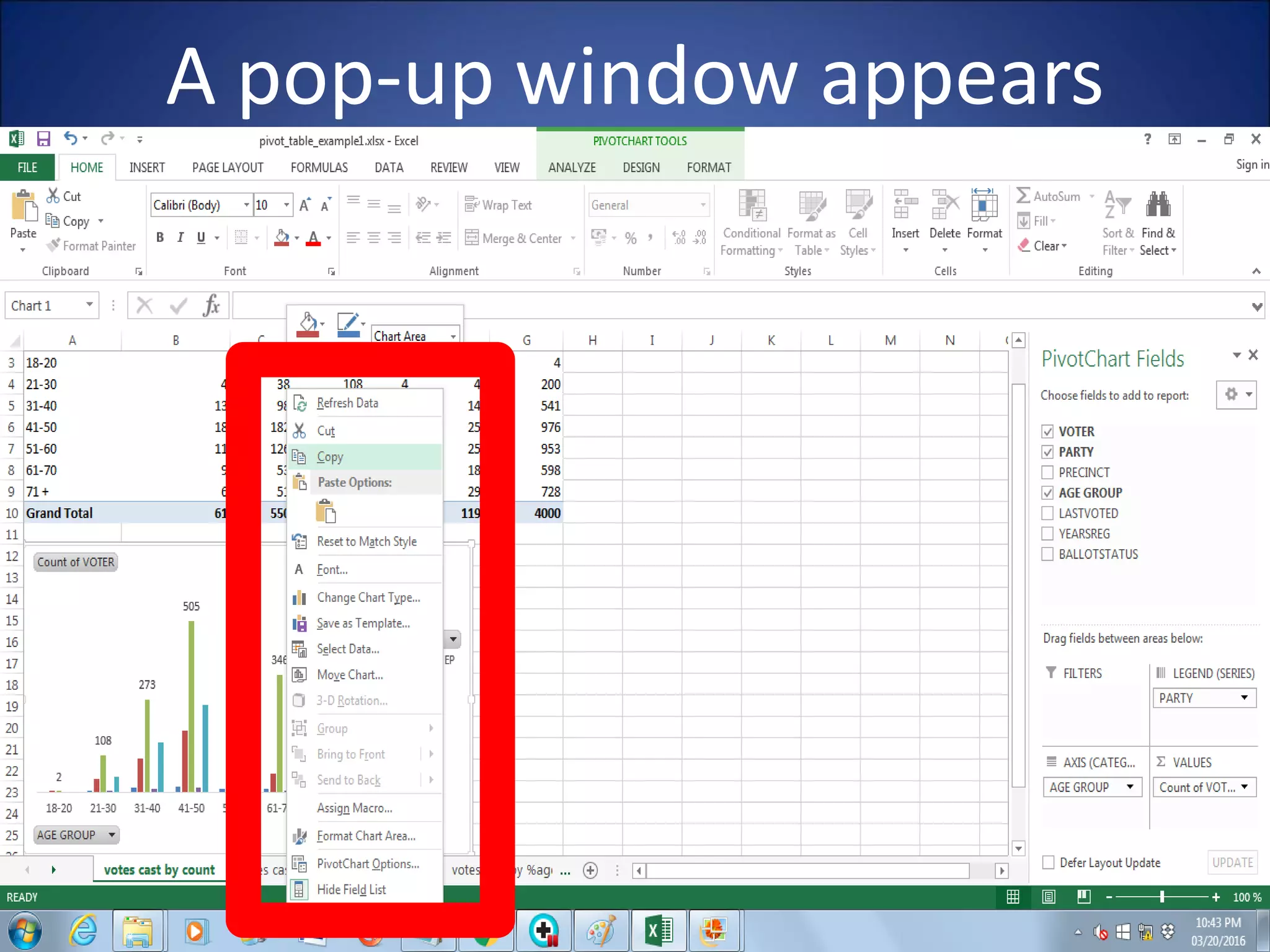
Task: Open AGE GROUP axis field dropdown in fields pane
Action: coord(1130,787)
